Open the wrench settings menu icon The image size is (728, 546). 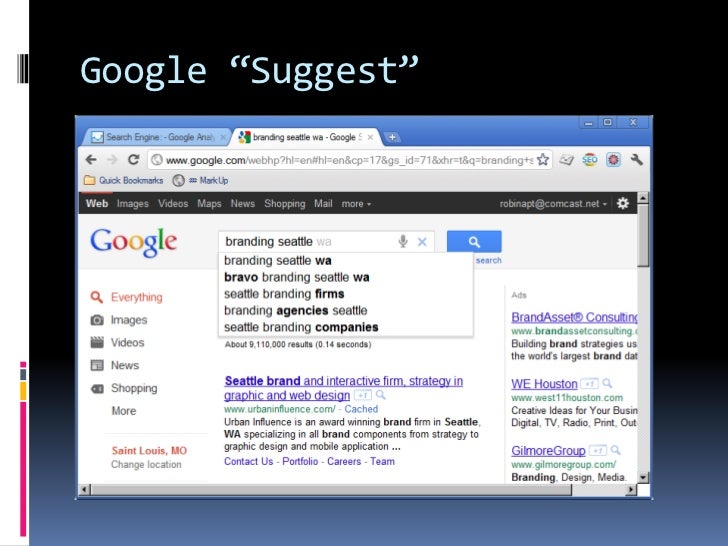coord(637,160)
